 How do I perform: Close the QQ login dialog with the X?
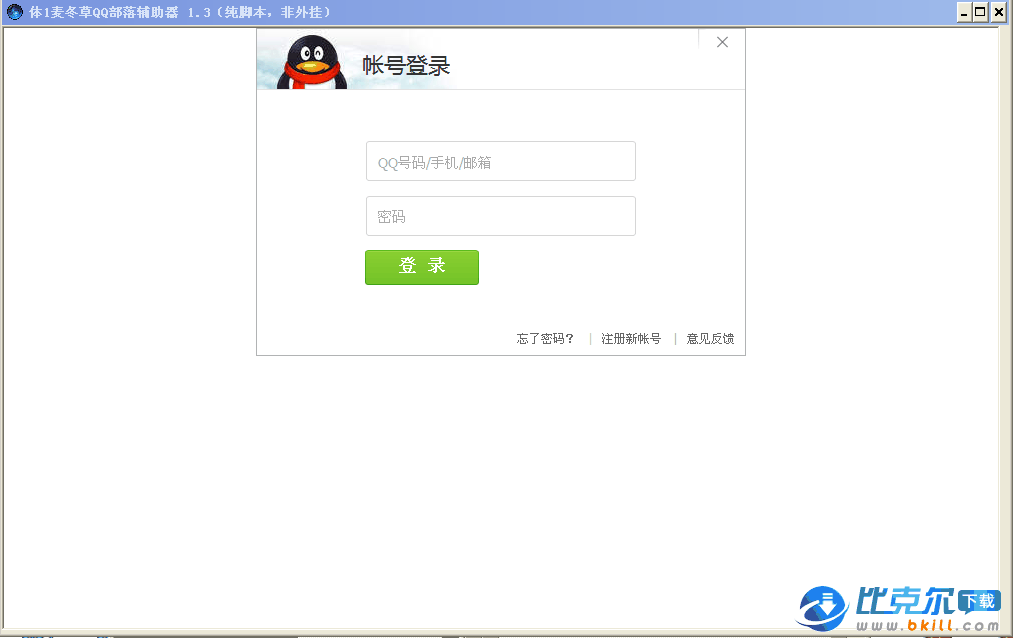(x=722, y=42)
